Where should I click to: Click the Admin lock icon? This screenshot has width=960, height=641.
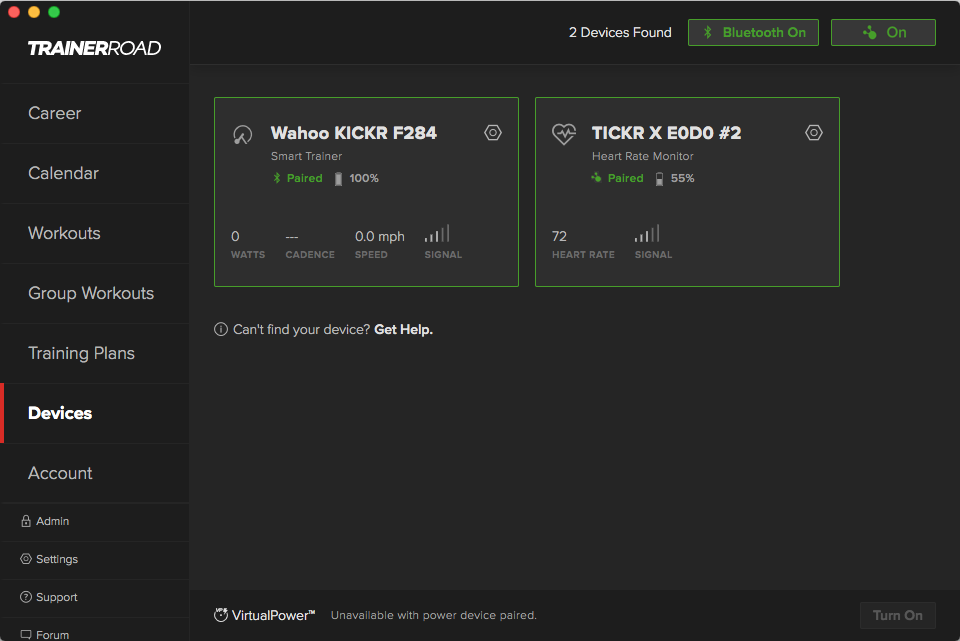(26, 521)
